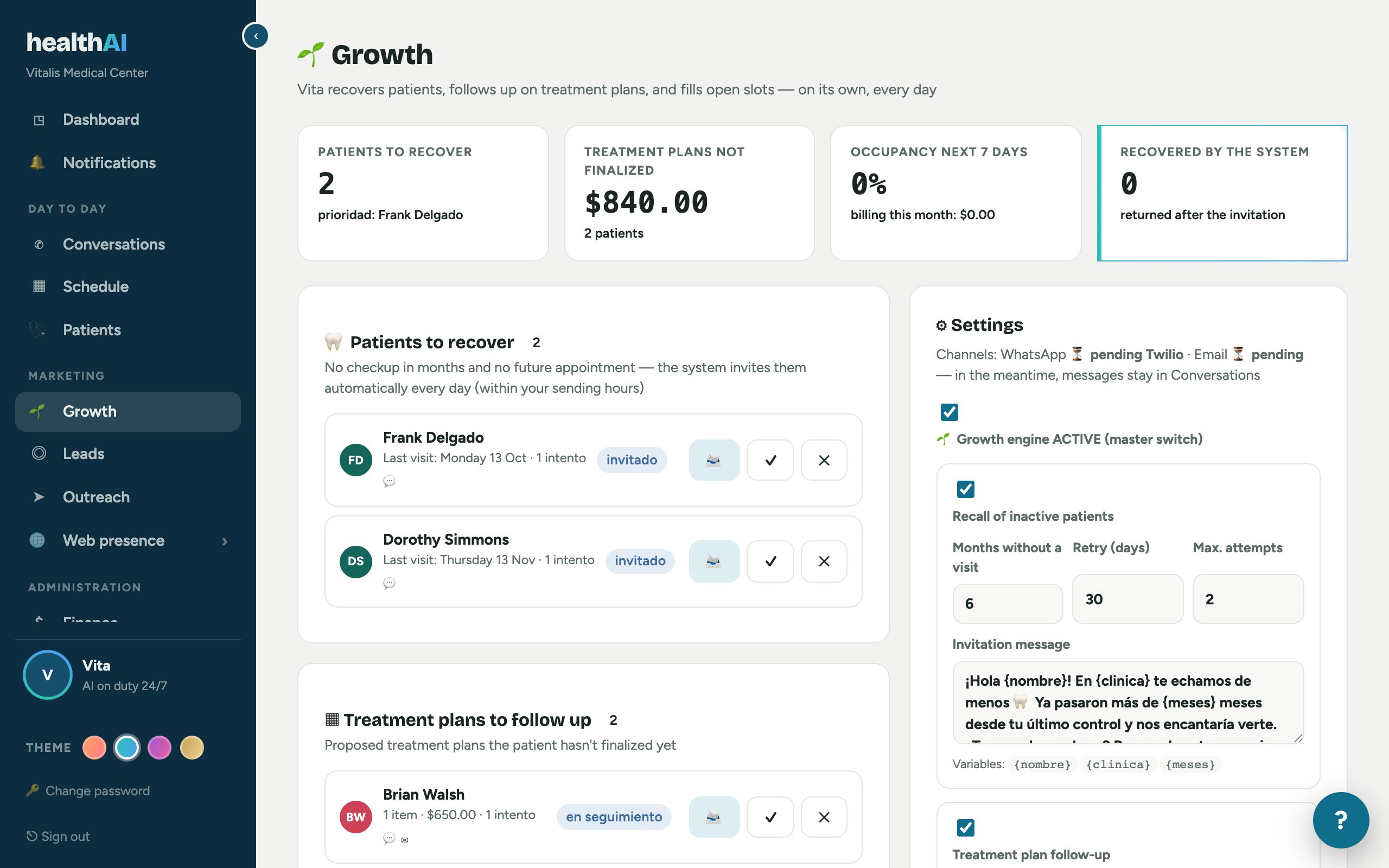The width and height of the screenshot is (1389, 868).
Task: Click inside the Invitation message textarea
Action: point(1128,702)
